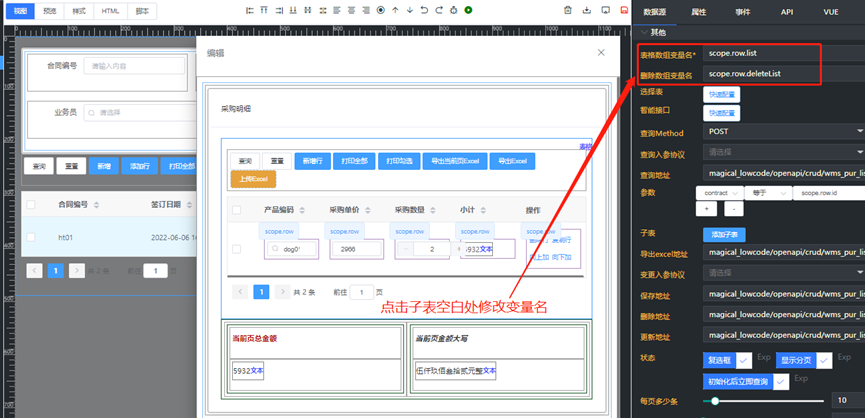This screenshot has height=418, width=865.
Task: Tick the header checkbox in 采购明细 table
Action: (237, 210)
